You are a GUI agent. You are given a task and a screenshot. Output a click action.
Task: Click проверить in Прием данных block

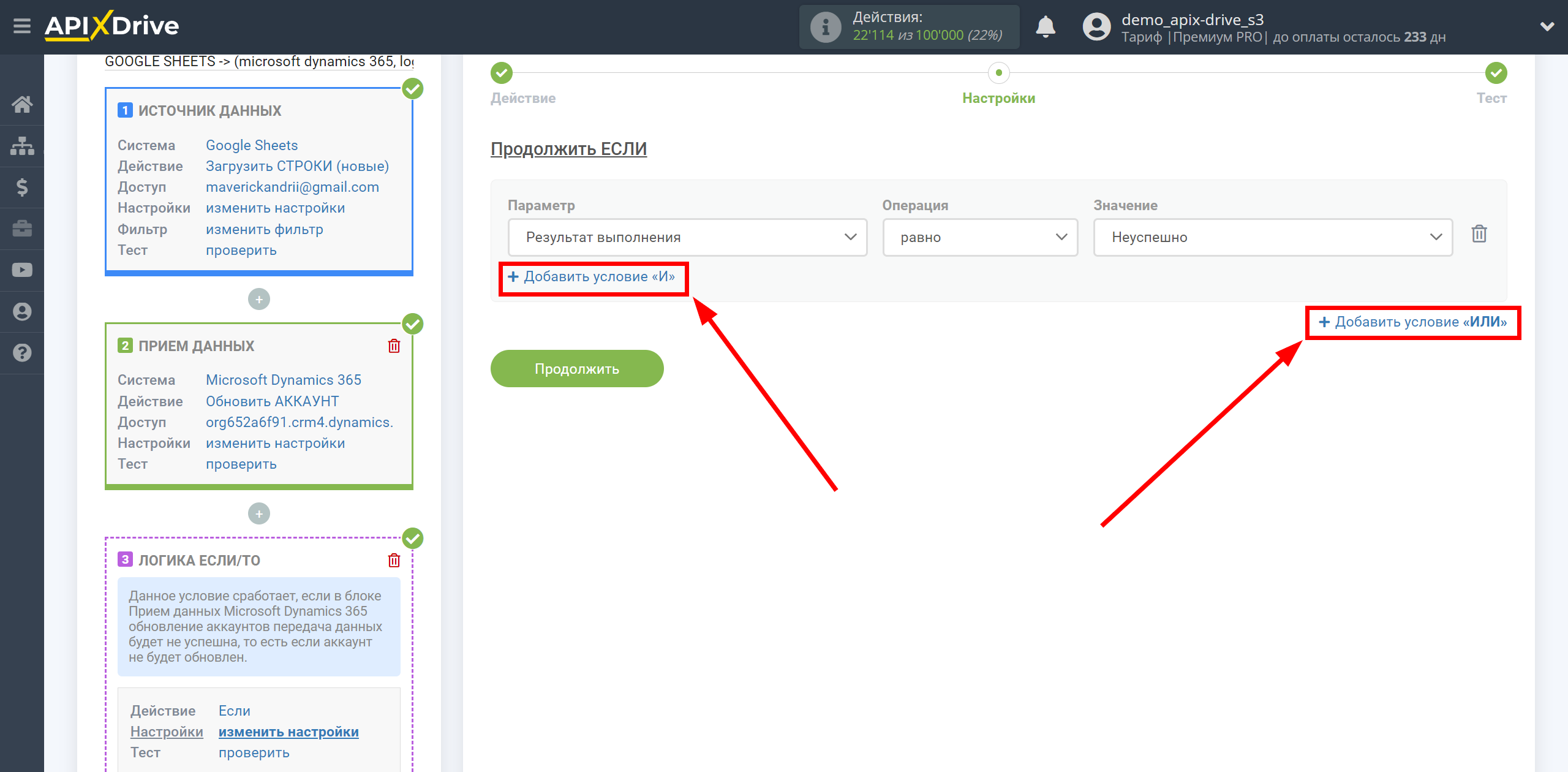click(x=241, y=464)
